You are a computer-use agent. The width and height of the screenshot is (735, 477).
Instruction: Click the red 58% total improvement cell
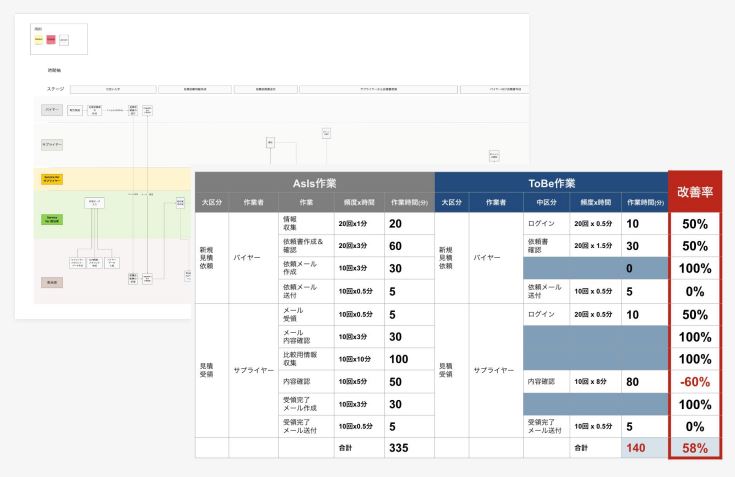(x=695, y=448)
